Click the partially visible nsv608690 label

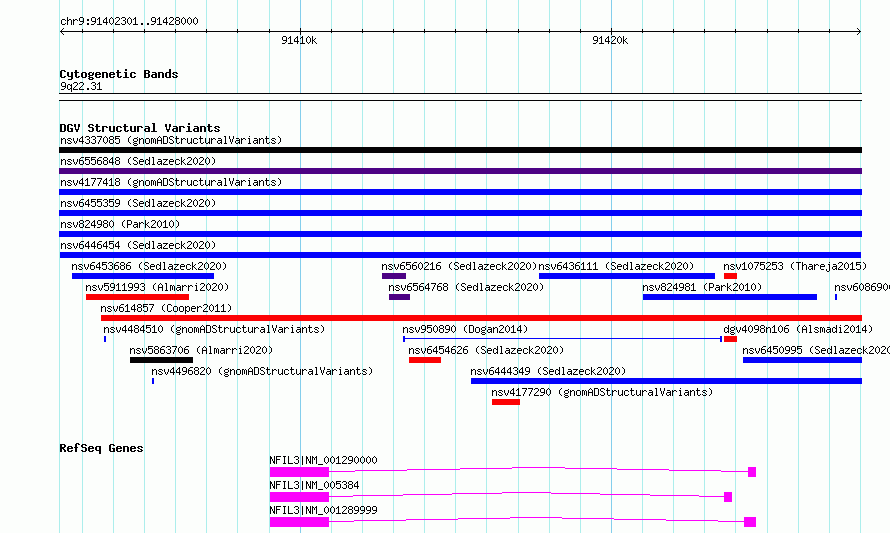862,287
